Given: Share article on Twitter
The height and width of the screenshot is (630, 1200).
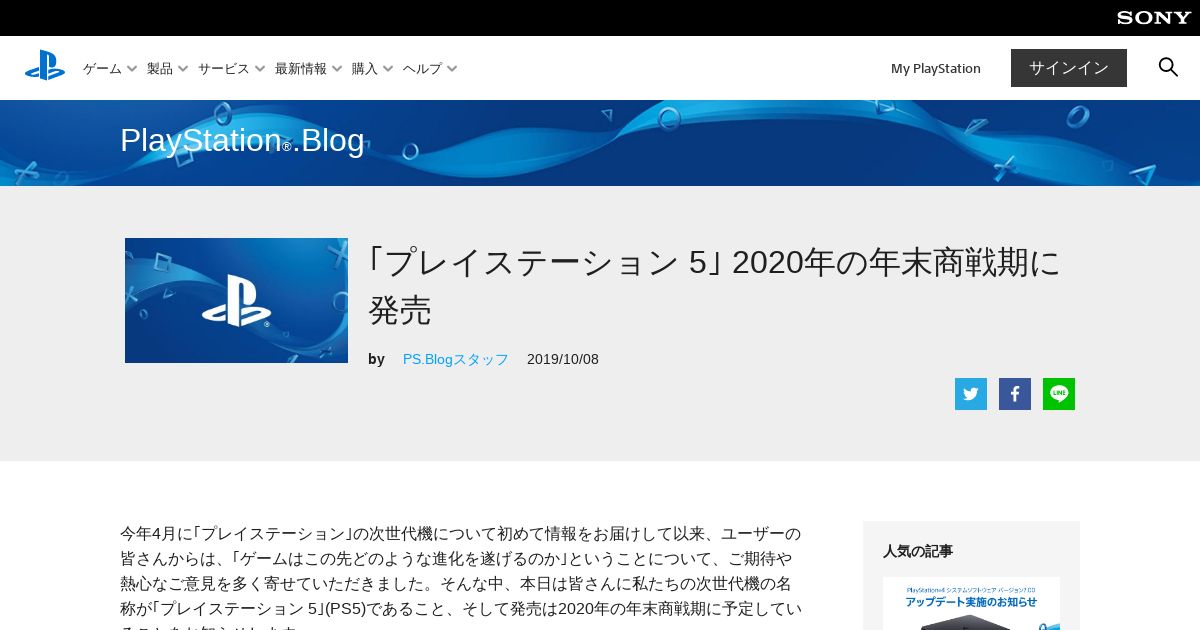Looking at the screenshot, I should tap(971, 394).
